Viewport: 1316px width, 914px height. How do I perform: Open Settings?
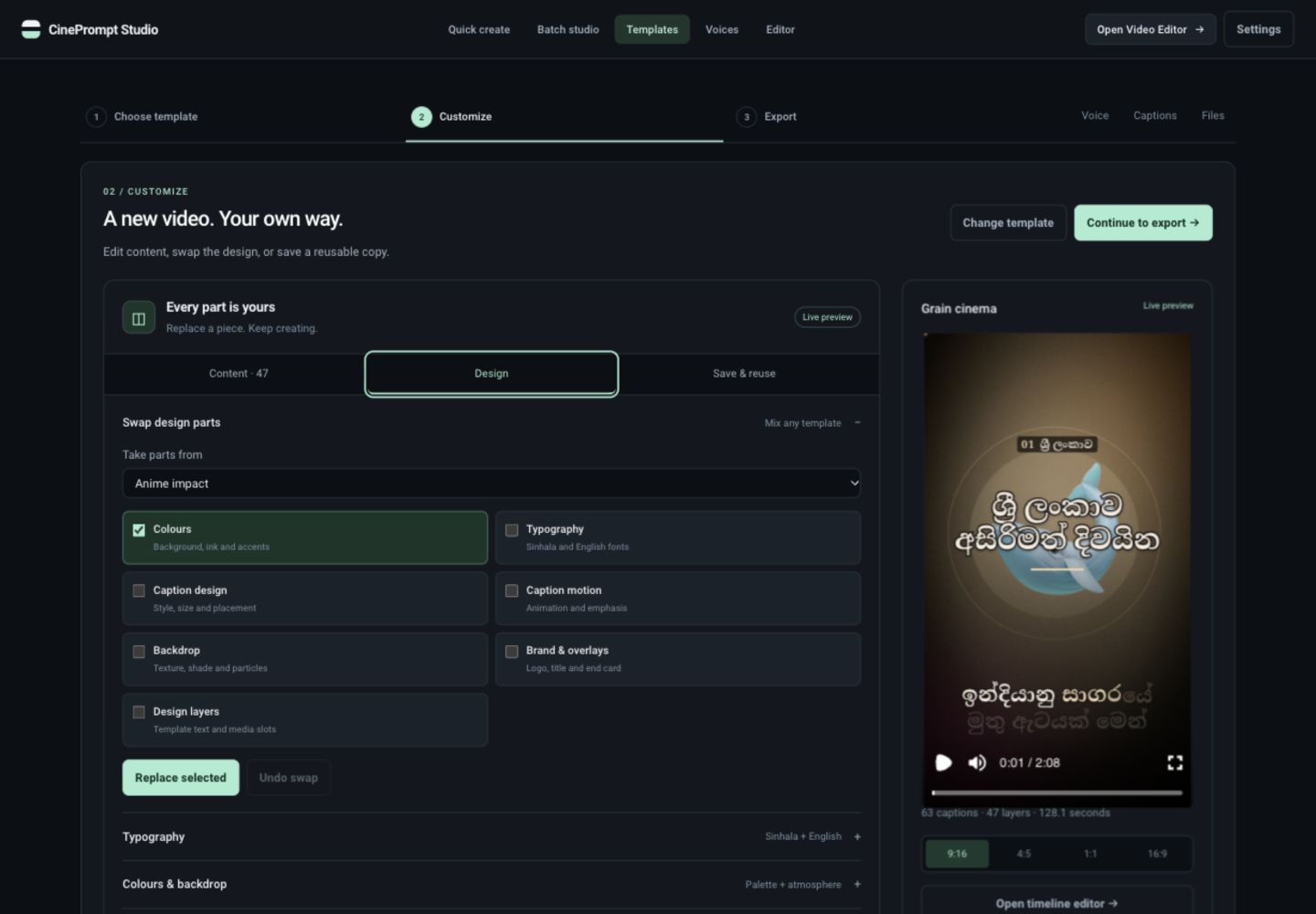point(1258,29)
